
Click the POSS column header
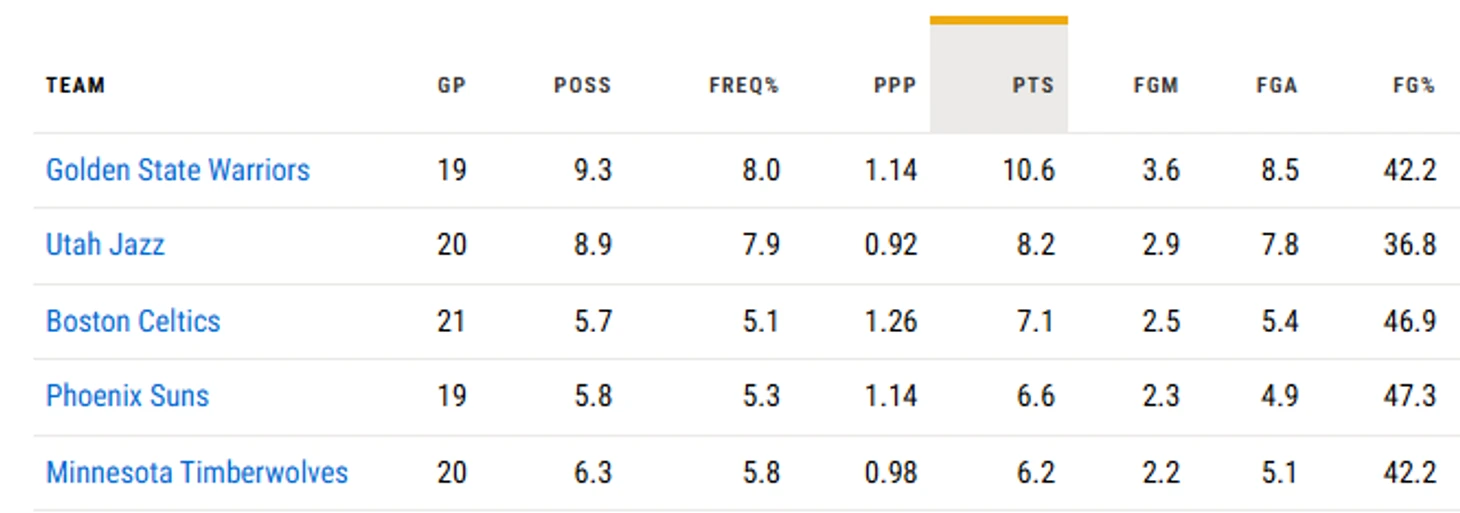[x=582, y=85]
